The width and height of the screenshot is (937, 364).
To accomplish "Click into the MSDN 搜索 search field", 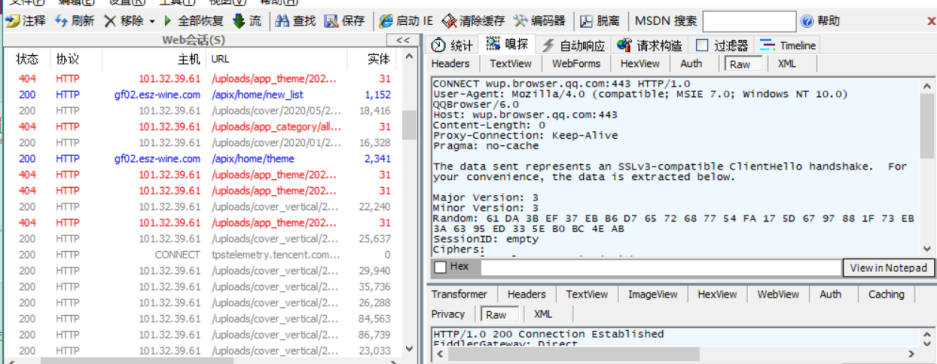I will (x=749, y=22).
